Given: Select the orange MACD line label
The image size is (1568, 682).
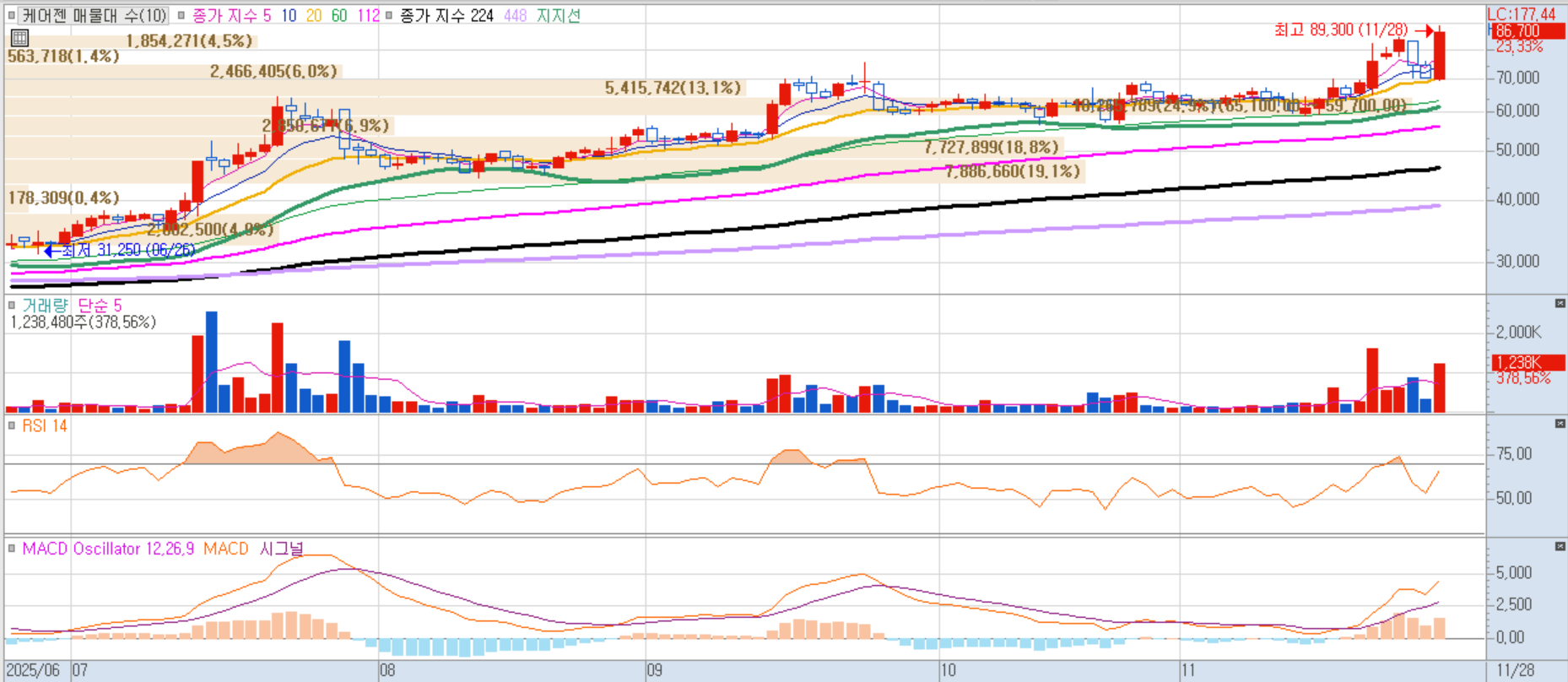Looking at the screenshot, I should point(225,549).
